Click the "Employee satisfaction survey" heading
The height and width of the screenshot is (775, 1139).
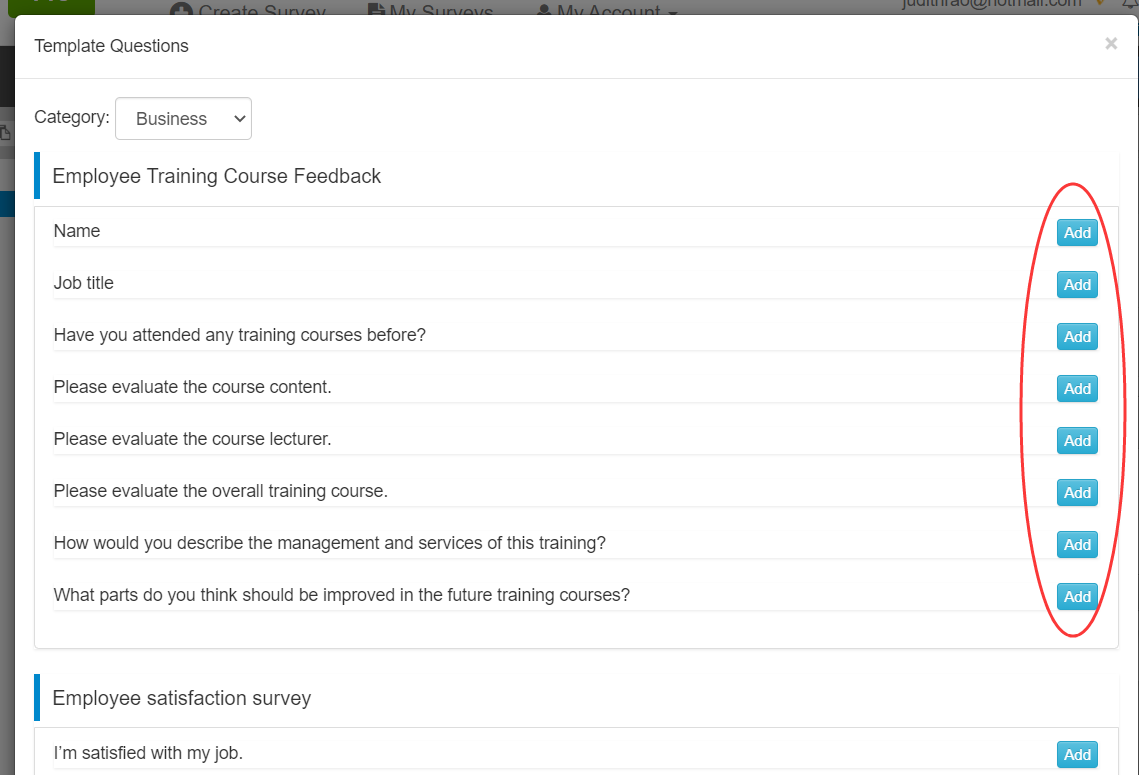[182, 699]
